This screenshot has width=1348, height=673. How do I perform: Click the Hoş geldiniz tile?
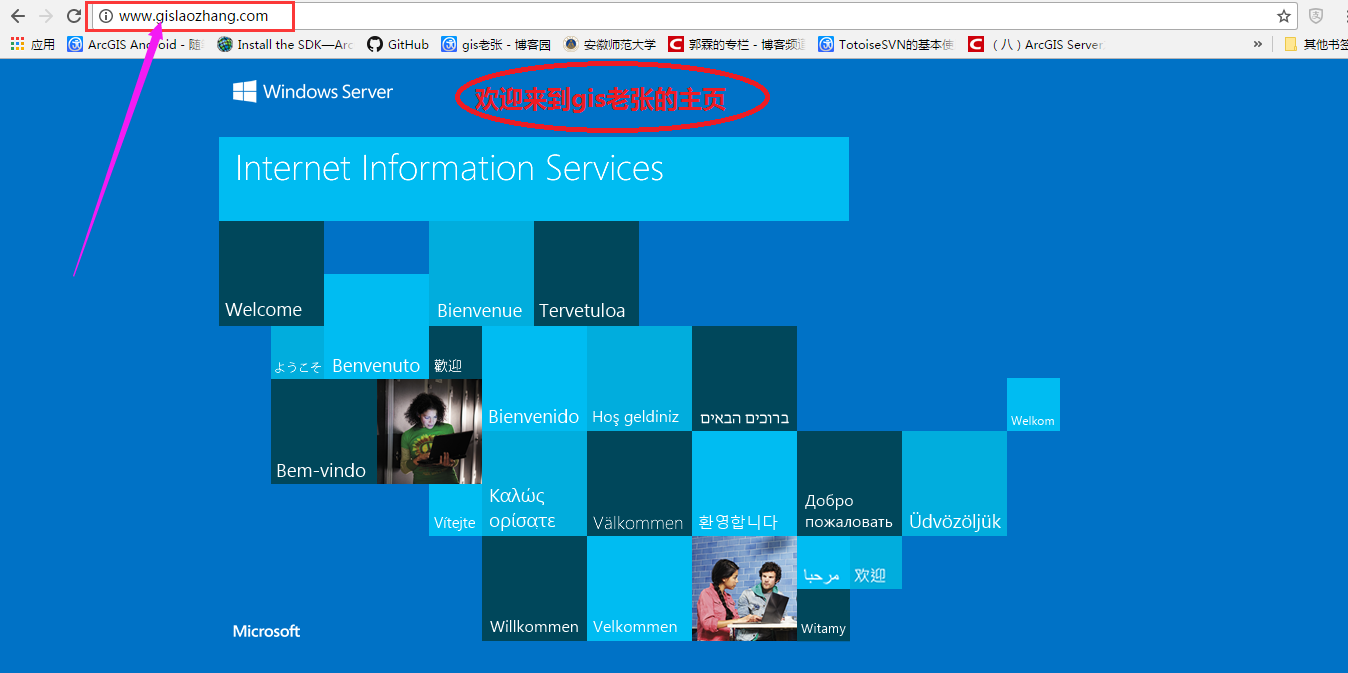pyautogui.click(x=639, y=378)
